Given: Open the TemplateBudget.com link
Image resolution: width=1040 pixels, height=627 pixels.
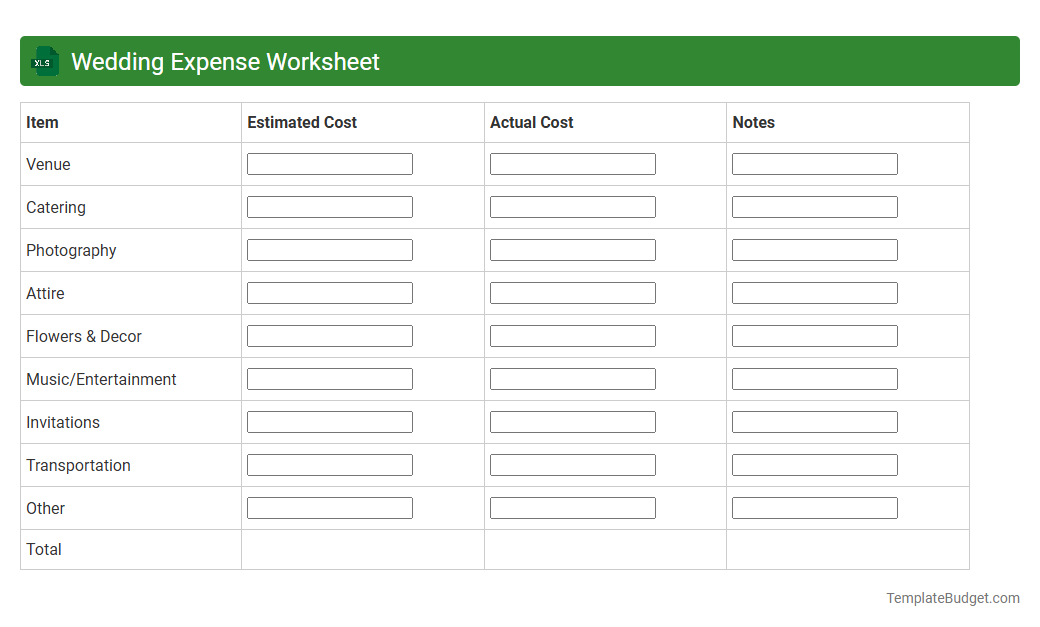Looking at the screenshot, I should pyautogui.click(x=952, y=598).
